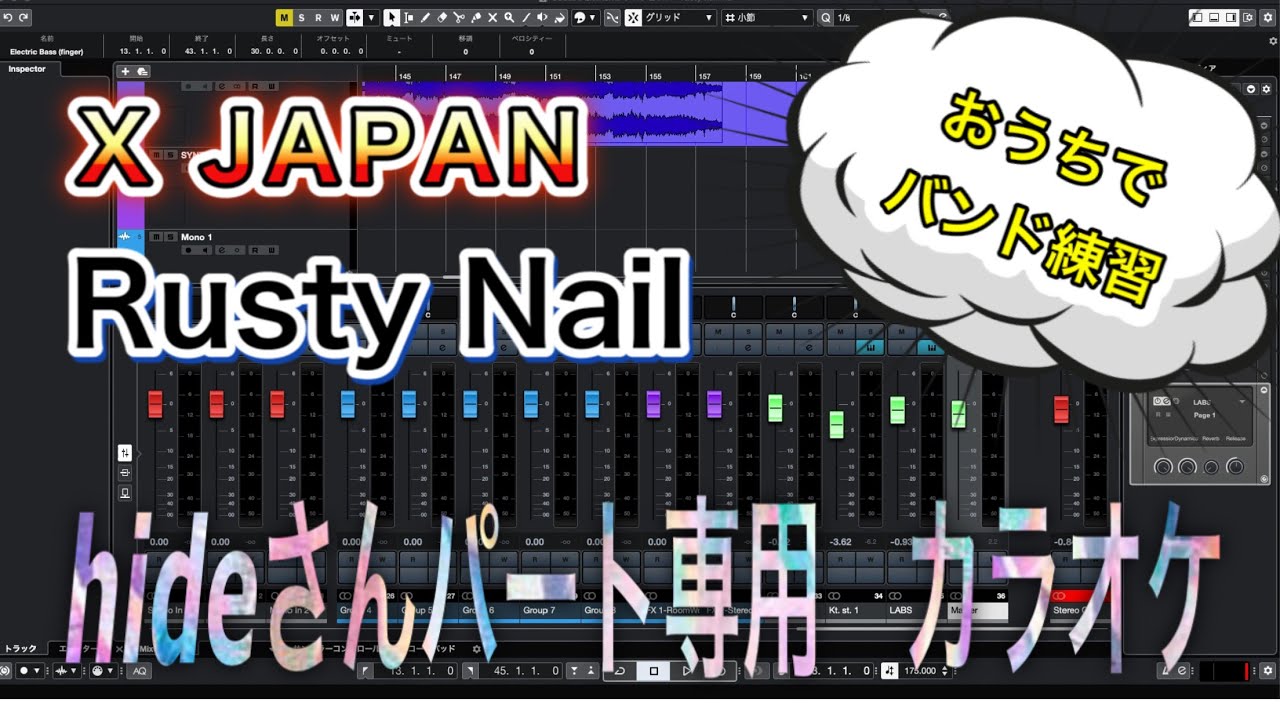Open punch point dropdown arrow near locators
The width and height of the screenshot is (1280, 720).
tap(573, 671)
